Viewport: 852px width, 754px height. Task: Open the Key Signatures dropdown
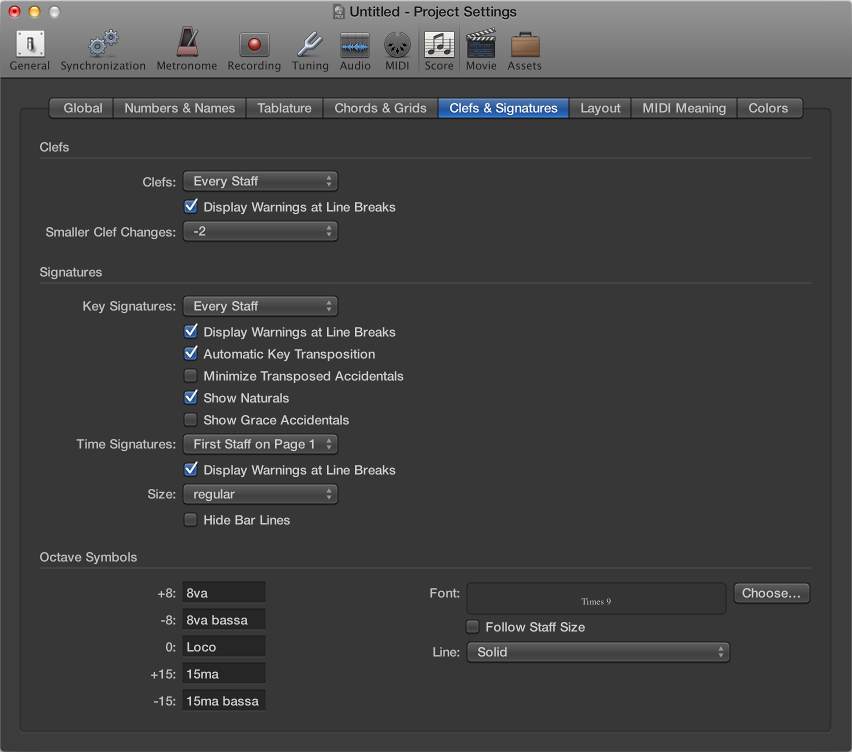coord(260,306)
